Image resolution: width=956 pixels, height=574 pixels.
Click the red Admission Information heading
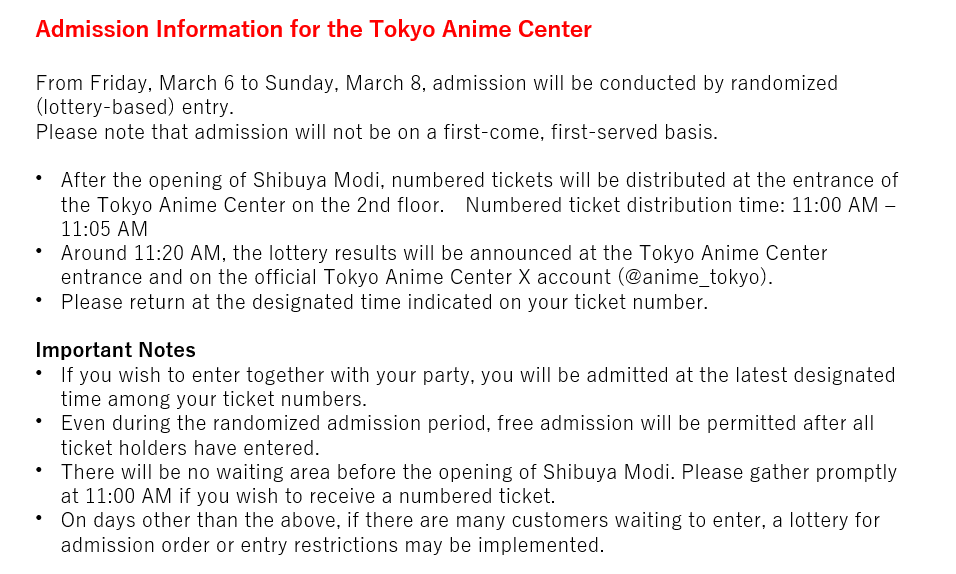(313, 29)
